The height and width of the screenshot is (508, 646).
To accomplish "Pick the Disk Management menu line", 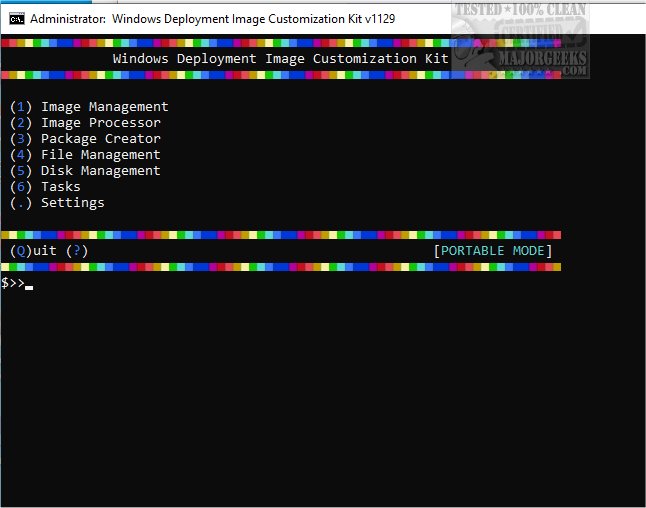I will [x=85, y=171].
